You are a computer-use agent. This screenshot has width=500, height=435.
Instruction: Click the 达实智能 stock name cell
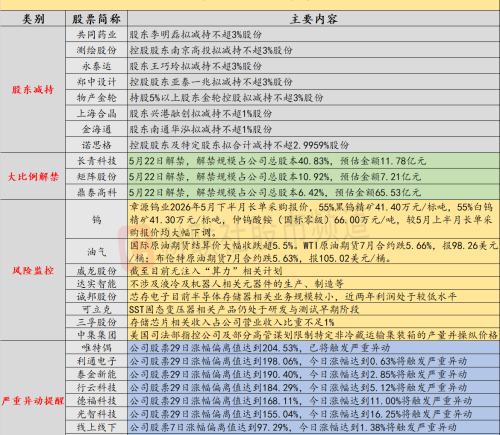coord(96,283)
